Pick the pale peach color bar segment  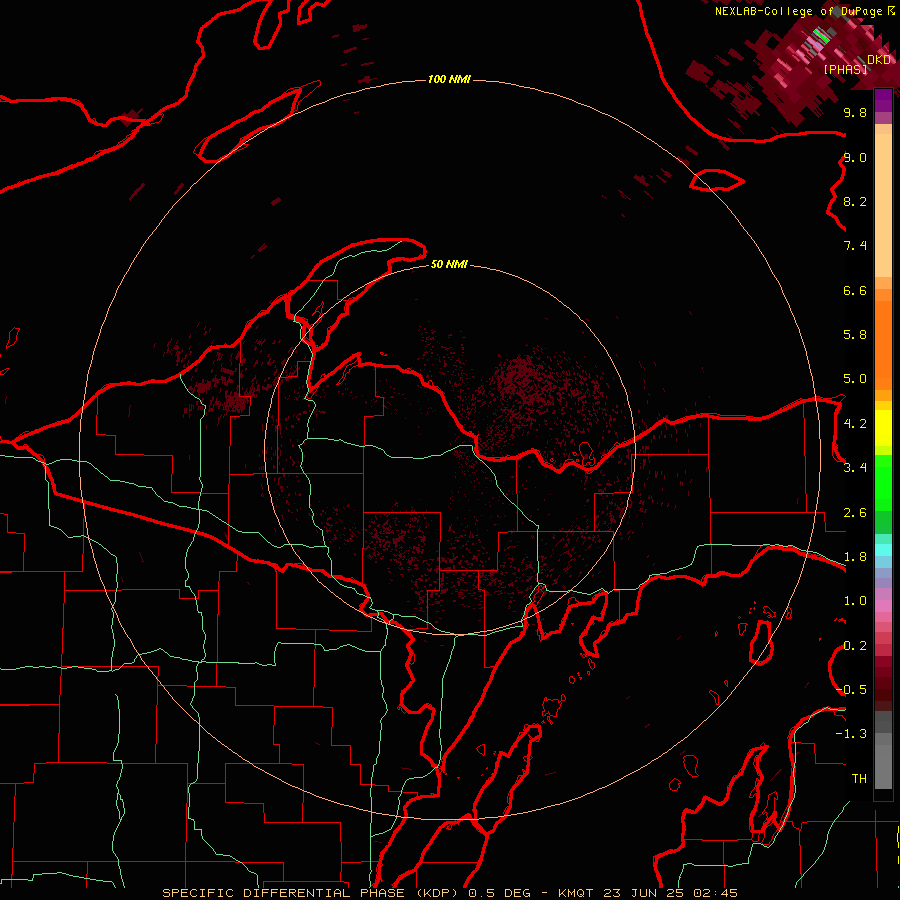click(x=883, y=205)
